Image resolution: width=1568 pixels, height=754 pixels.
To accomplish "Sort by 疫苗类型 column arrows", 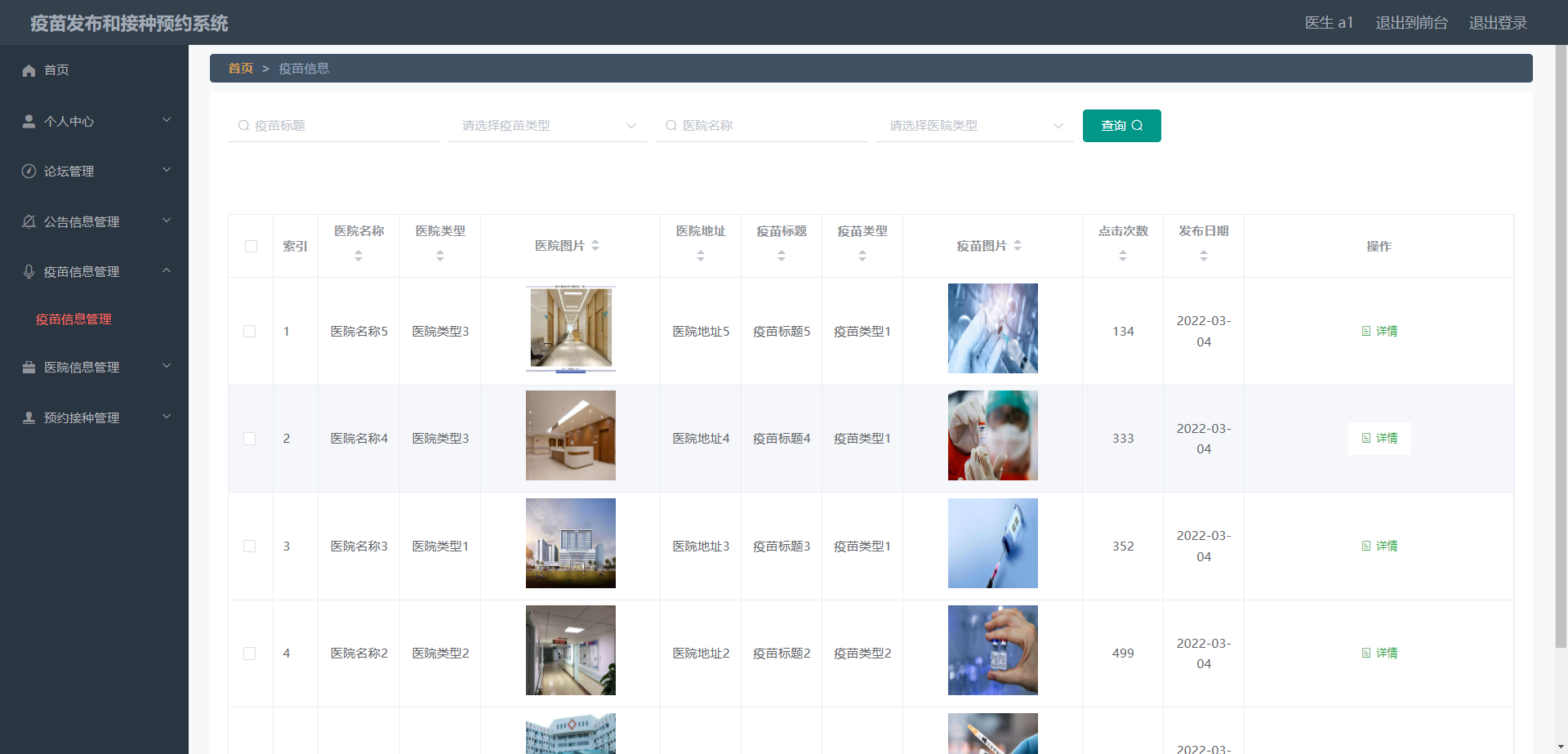I will pyautogui.click(x=862, y=256).
